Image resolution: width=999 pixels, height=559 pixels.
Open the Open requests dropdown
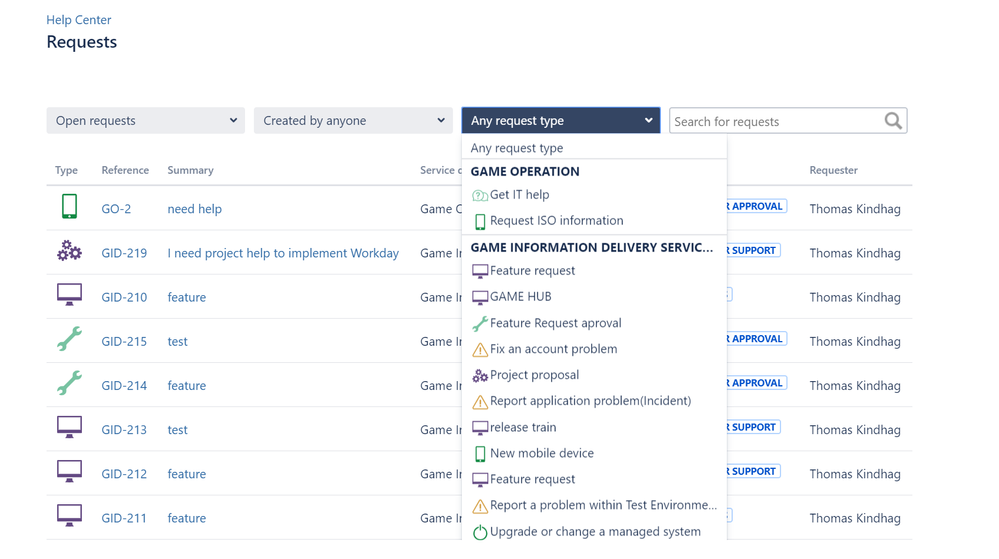(145, 120)
